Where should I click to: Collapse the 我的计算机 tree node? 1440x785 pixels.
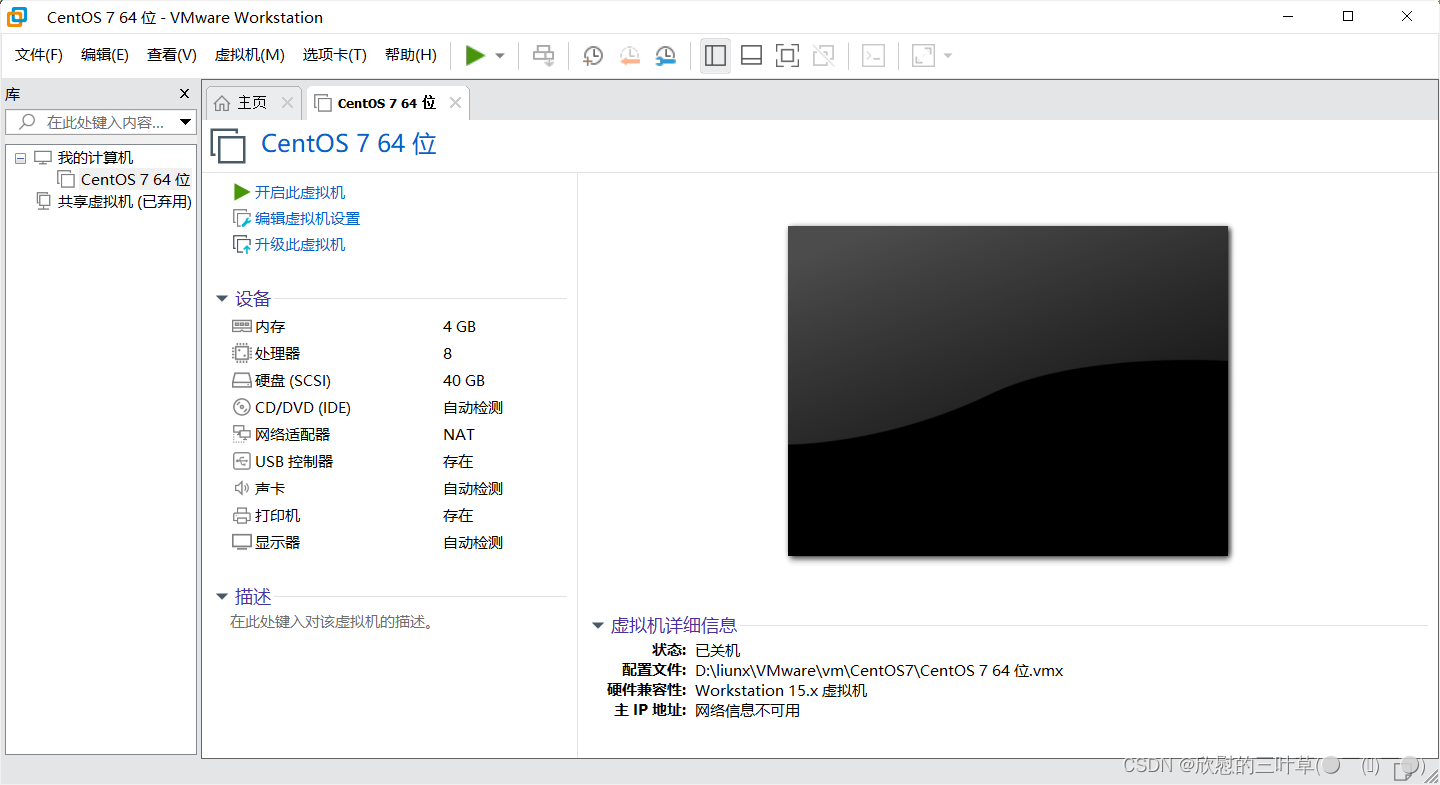(20, 158)
